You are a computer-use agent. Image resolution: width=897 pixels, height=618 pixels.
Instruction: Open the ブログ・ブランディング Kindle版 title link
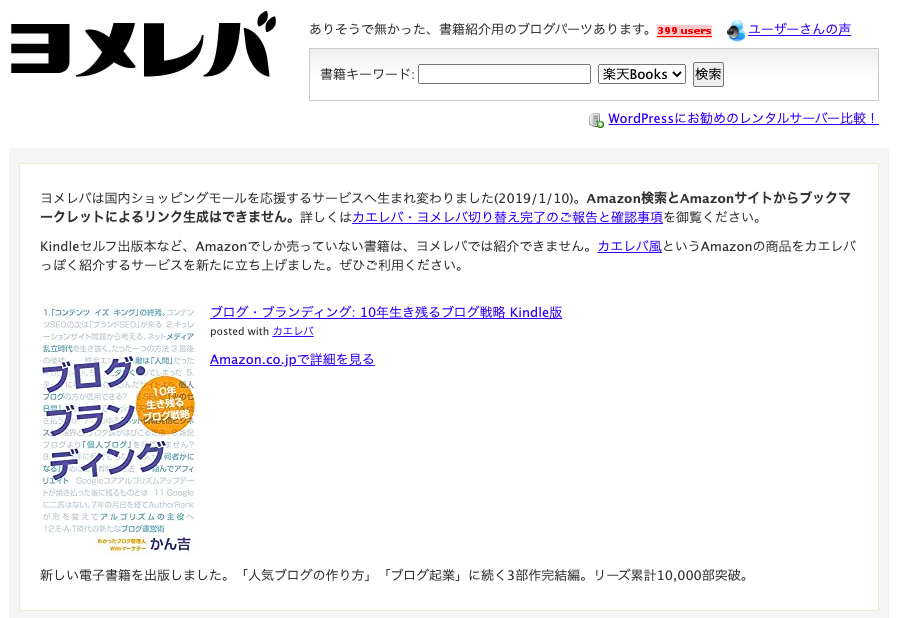[x=386, y=312]
